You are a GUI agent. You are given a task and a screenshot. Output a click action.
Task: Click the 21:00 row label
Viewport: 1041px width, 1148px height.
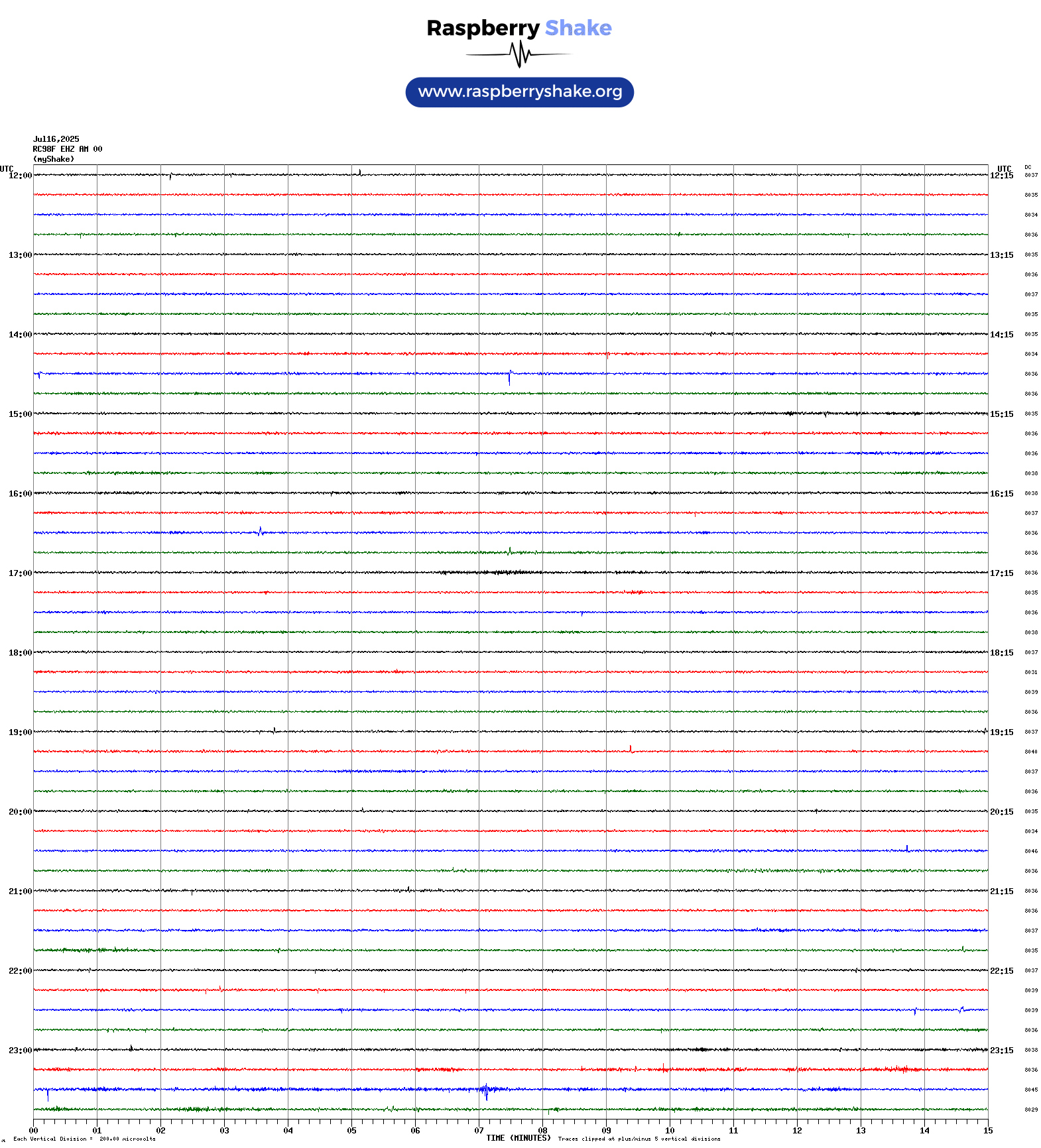[x=20, y=891]
